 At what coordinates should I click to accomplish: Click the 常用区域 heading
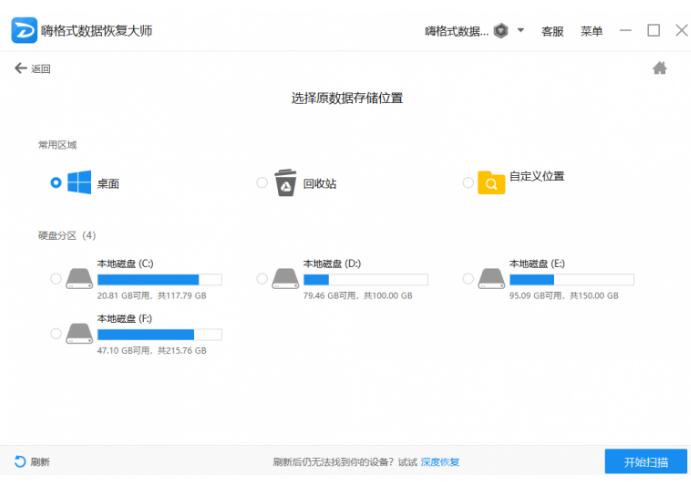(57, 145)
